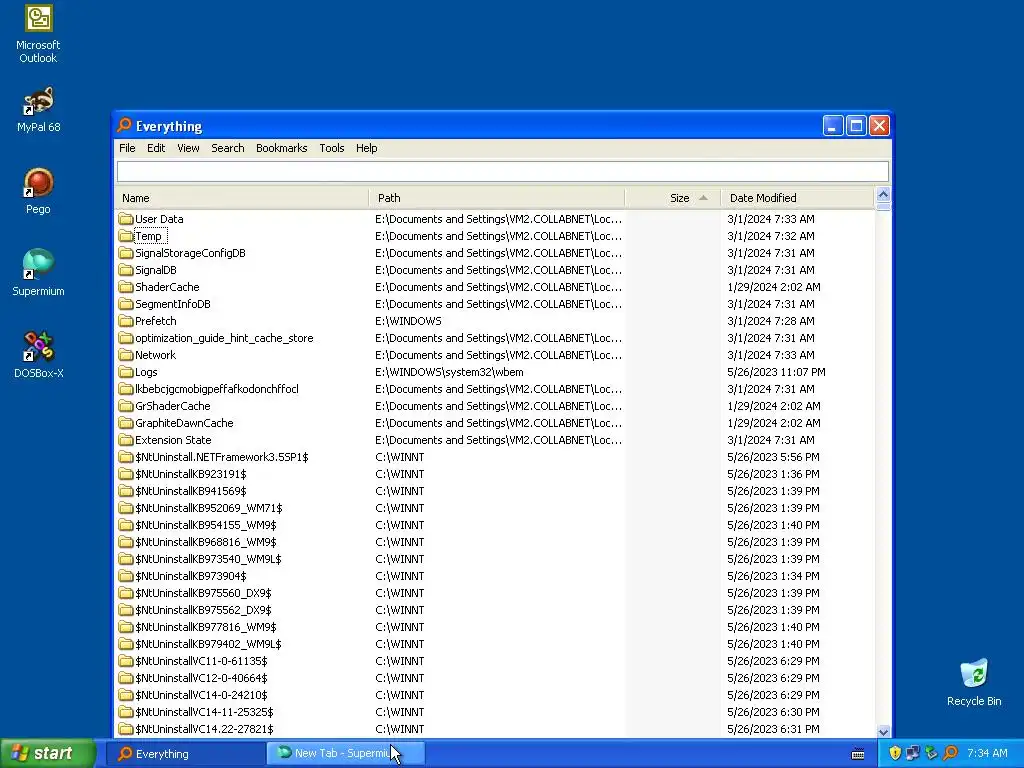Click the Network folder icon
The height and width of the screenshot is (768, 1024).
(125, 355)
